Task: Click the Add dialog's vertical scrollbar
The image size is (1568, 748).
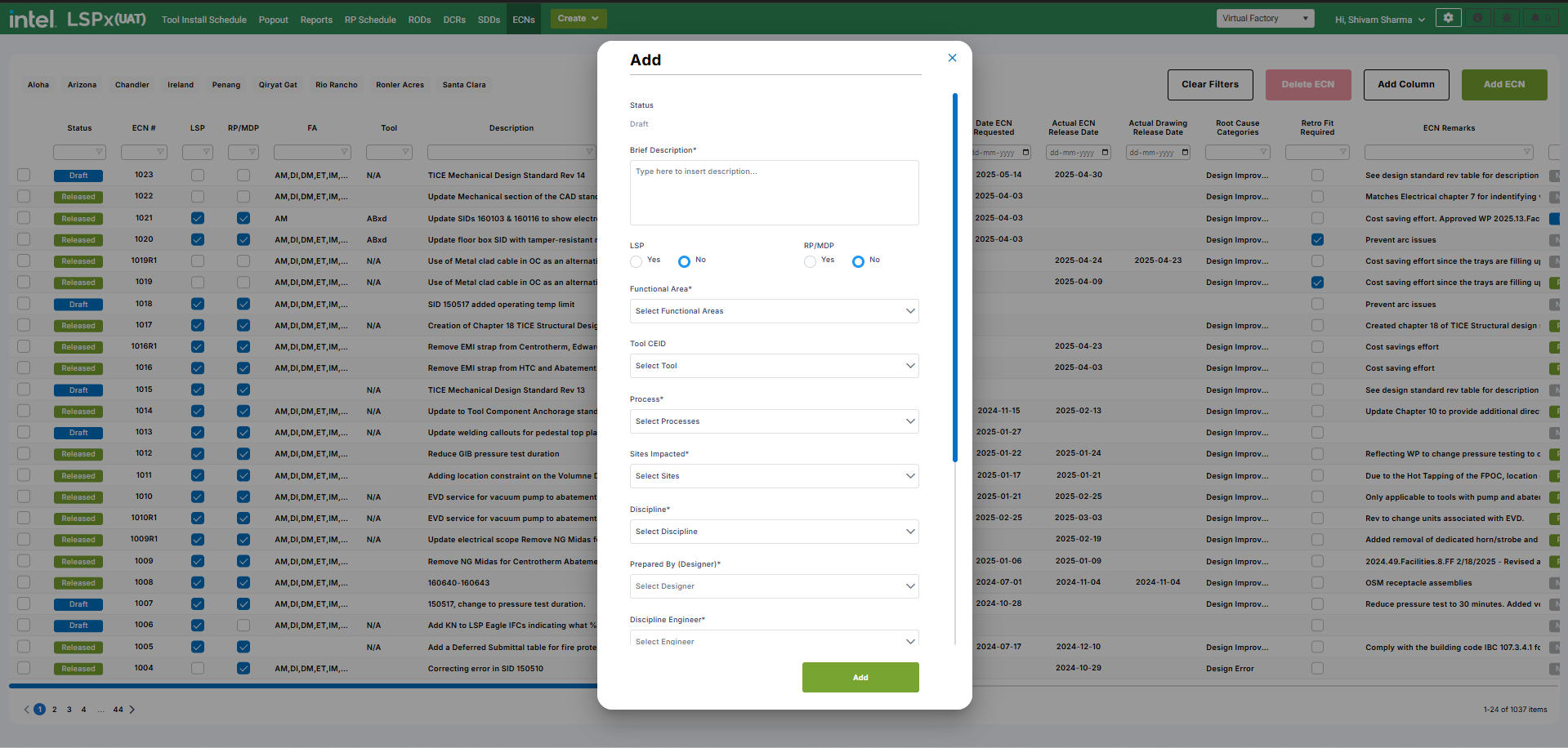Action: 954,278
